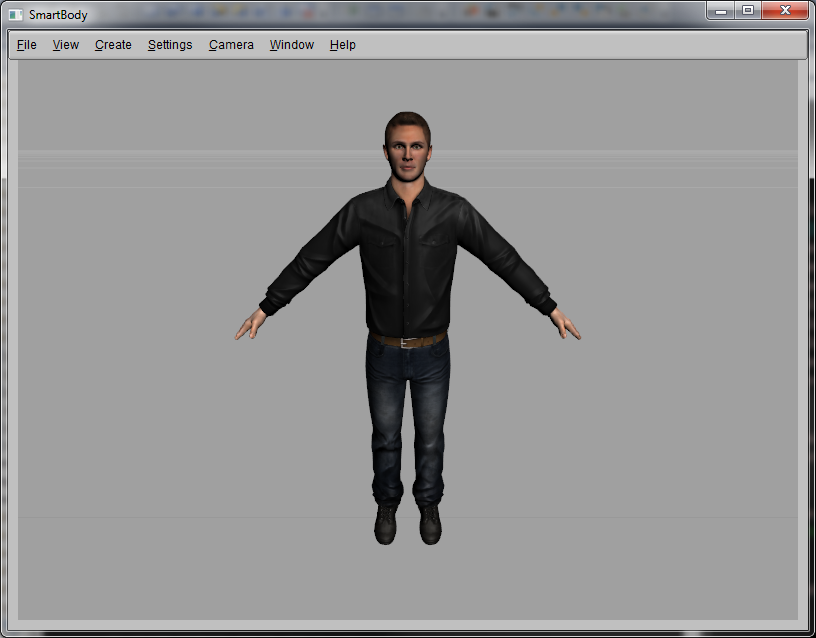
Task: Minimize the SmartBody window
Action: coord(721,10)
